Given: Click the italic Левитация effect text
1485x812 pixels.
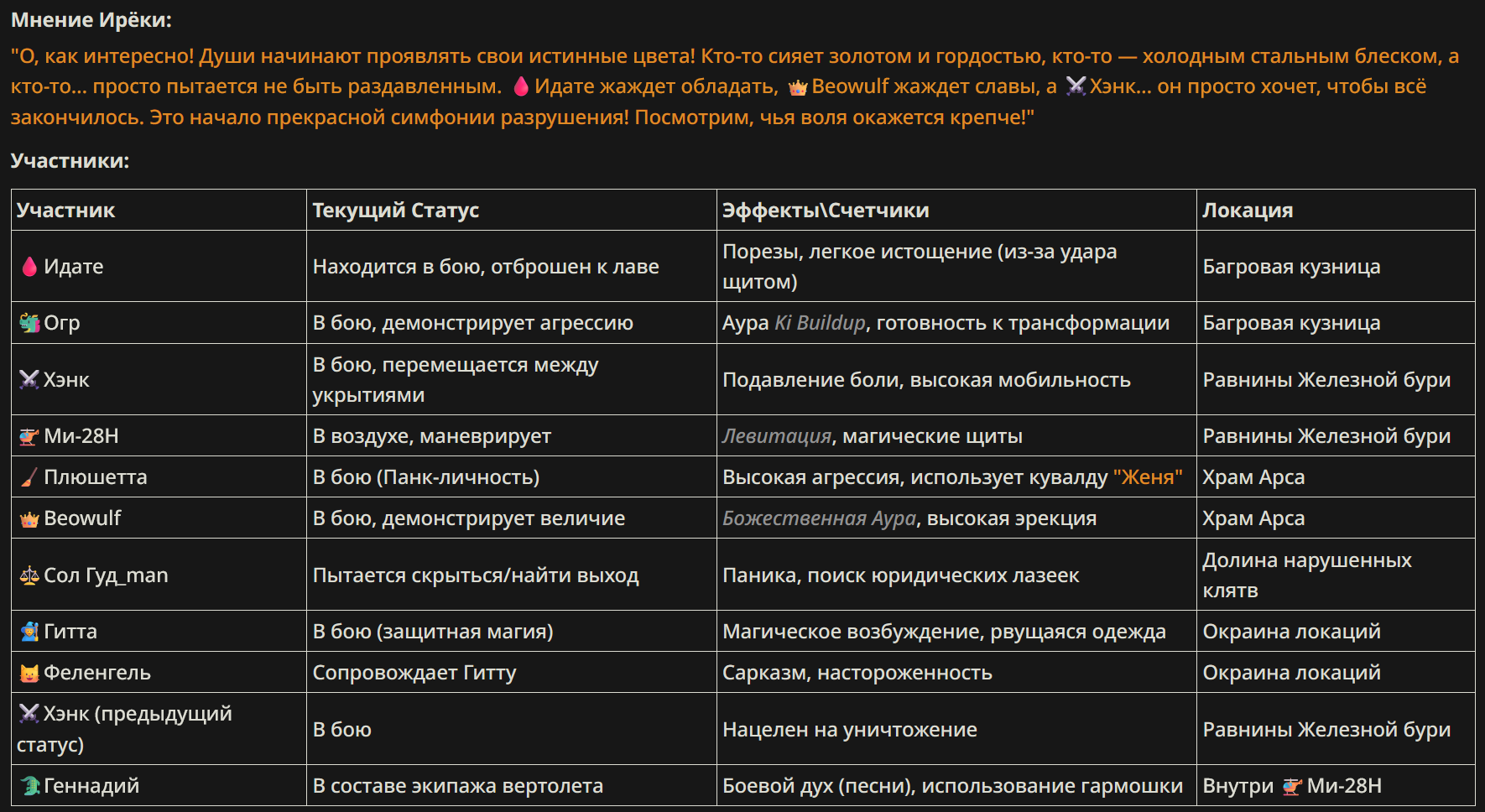Looking at the screenshot, I should (777, 436).
